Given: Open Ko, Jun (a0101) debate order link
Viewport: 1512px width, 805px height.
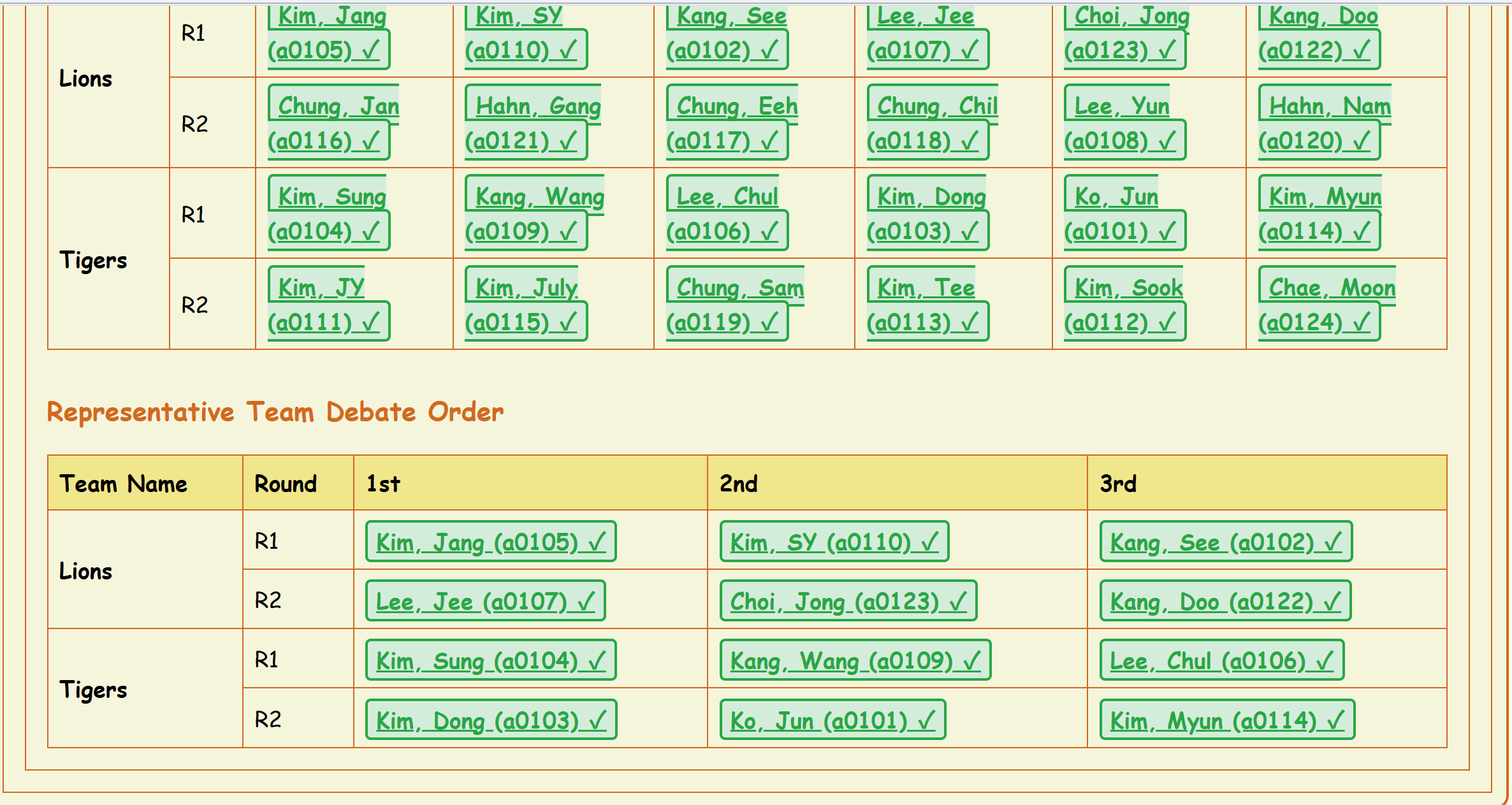Looking at the screenshot, I should 832,721.
